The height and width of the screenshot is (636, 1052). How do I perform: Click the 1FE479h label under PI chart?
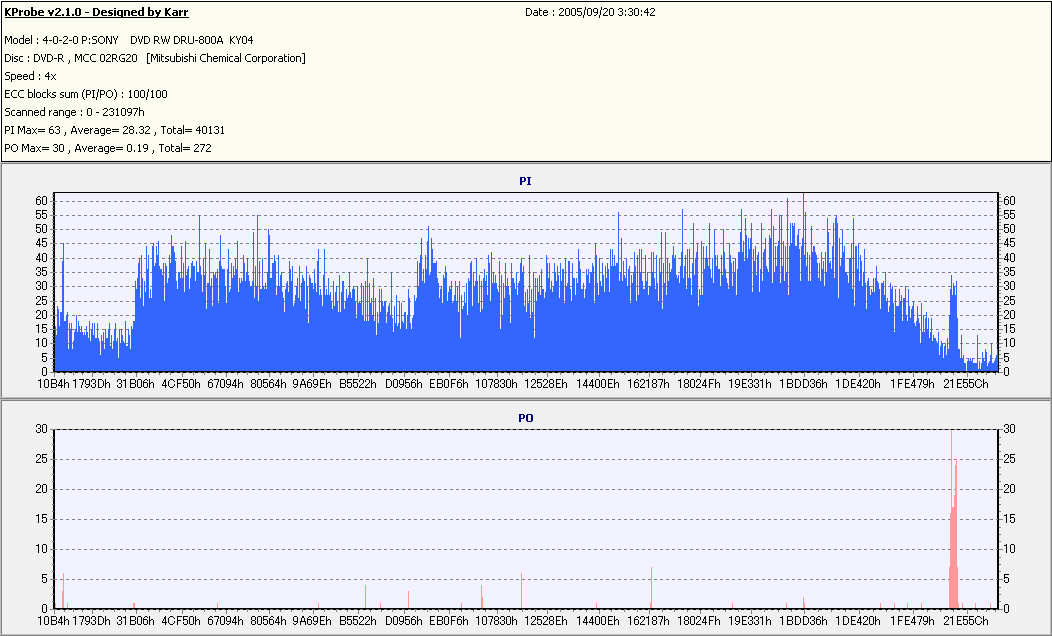[x=912, y=384]
